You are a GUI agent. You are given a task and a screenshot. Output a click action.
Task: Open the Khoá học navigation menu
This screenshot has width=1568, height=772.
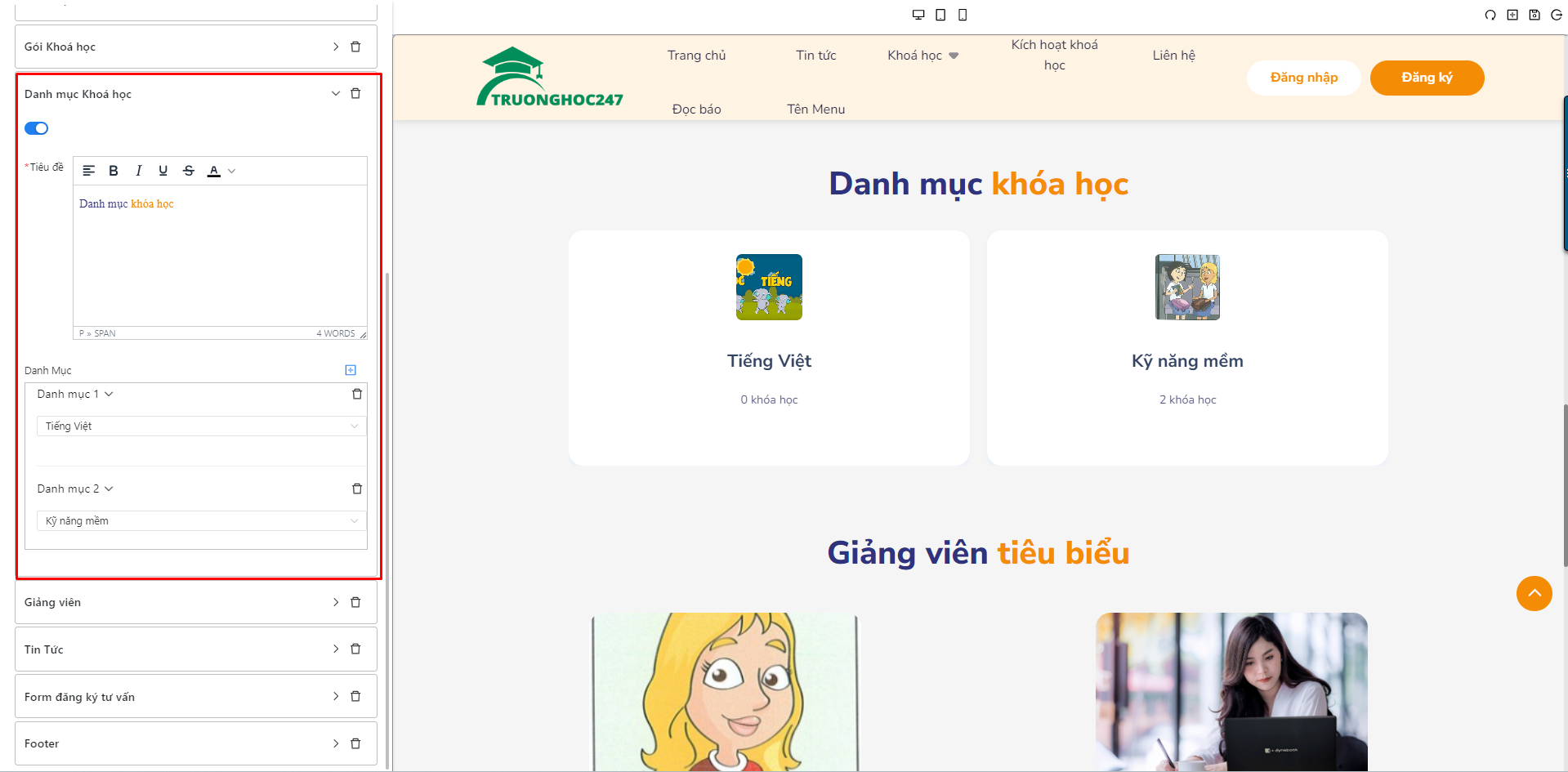[922, 56]
